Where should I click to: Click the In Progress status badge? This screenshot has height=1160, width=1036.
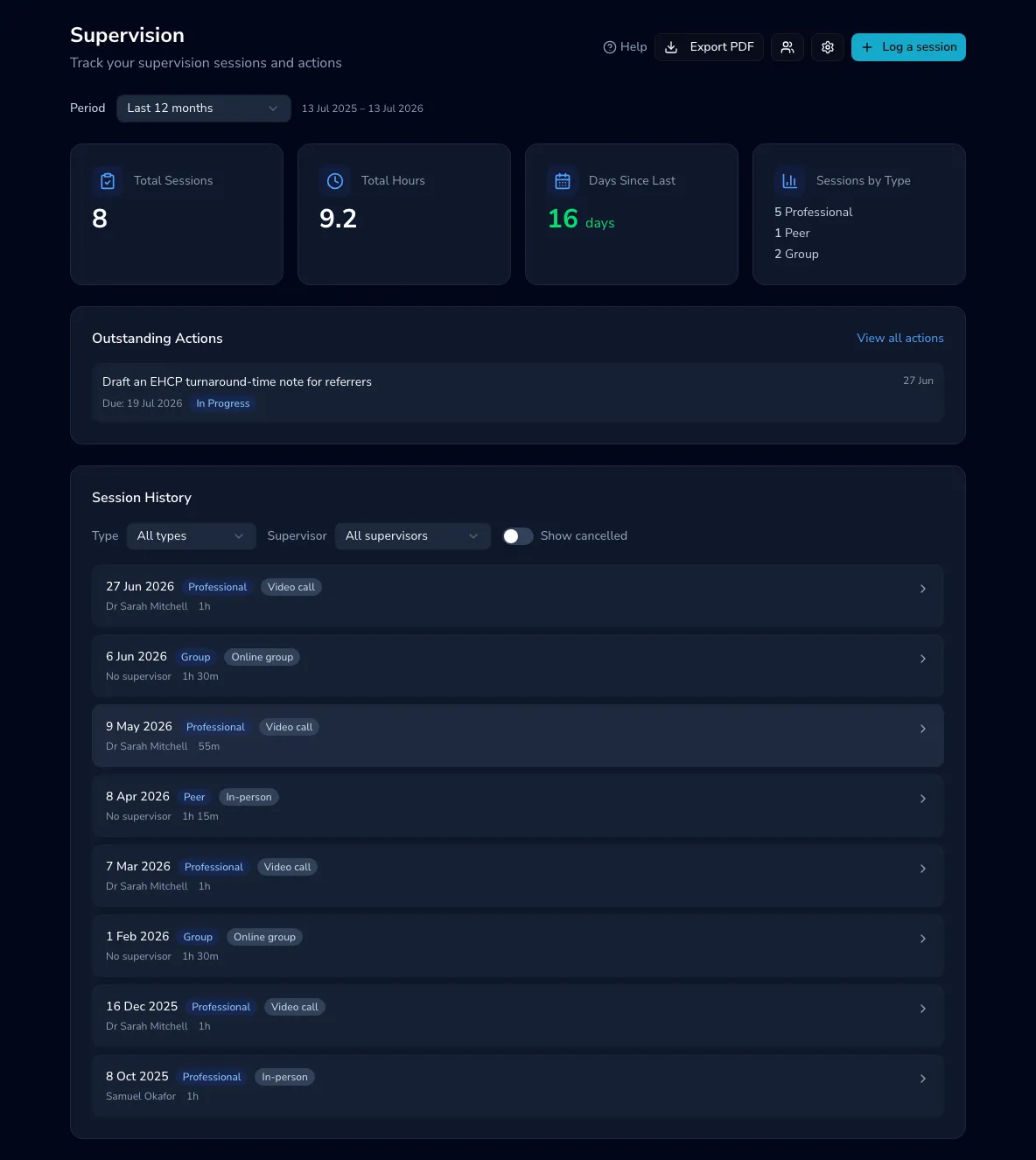(x=223, y=404)
